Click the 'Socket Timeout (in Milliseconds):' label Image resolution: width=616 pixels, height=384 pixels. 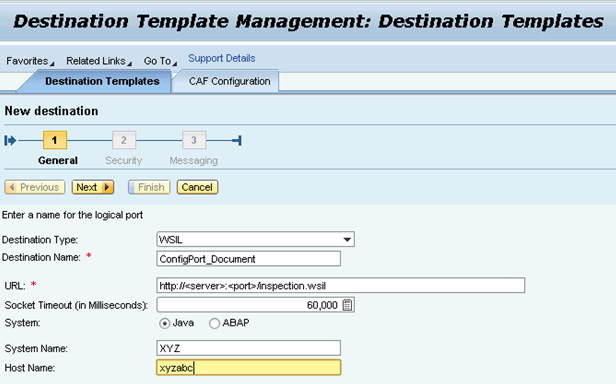point(76,305)
